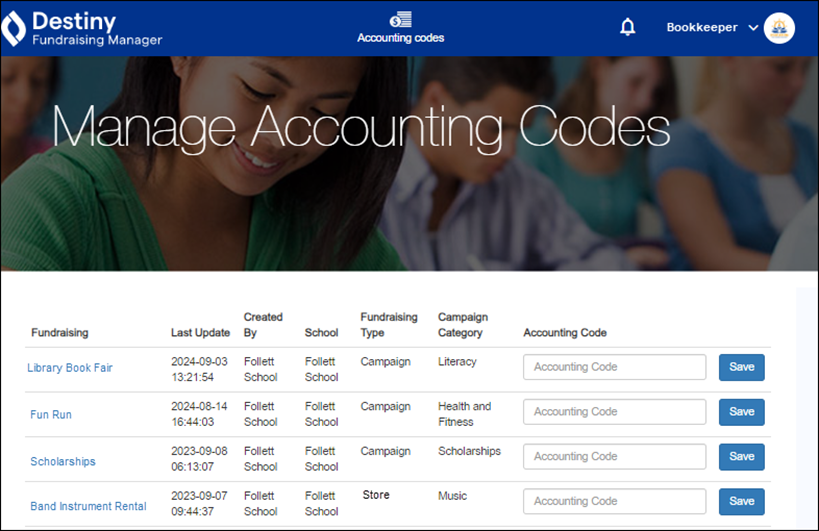This screenshot has width=819, height=531.
Task: Click the Fundraising column header
Action: point(60,333)
